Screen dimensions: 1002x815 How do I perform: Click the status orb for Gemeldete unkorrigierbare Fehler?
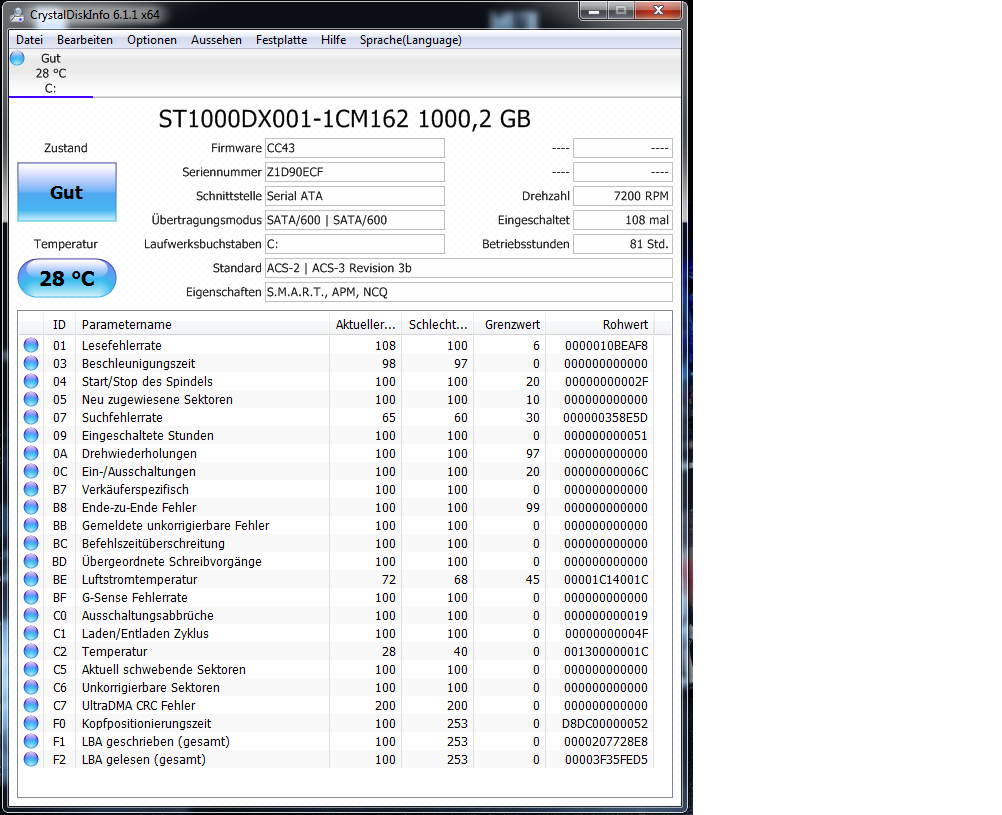pyautogui.click(x=31, y=525)
